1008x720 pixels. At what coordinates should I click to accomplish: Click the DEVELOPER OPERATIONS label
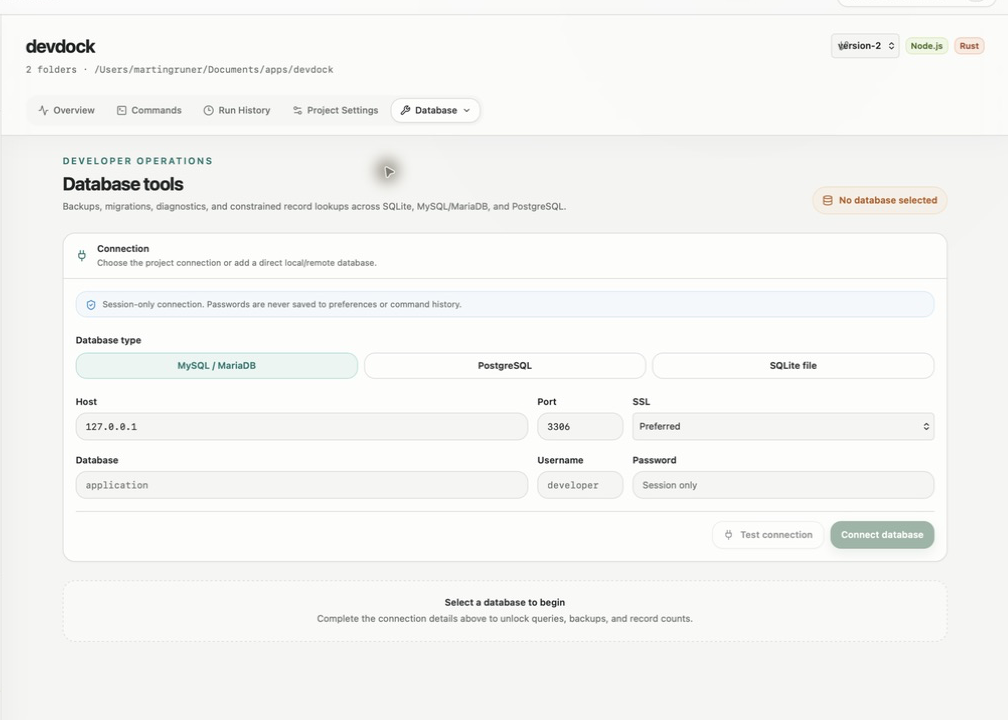[138, 161]
